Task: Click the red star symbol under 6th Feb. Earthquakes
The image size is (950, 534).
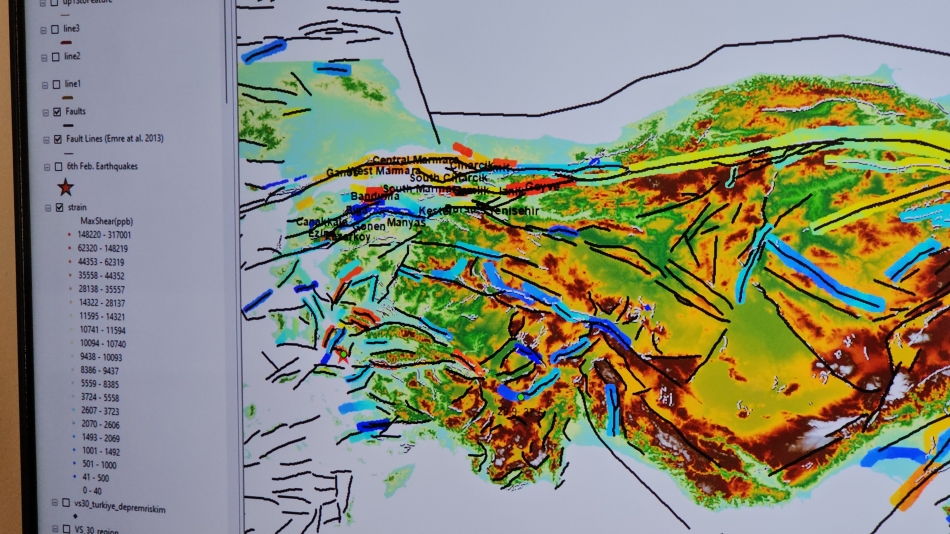Action: click(65, 187)
